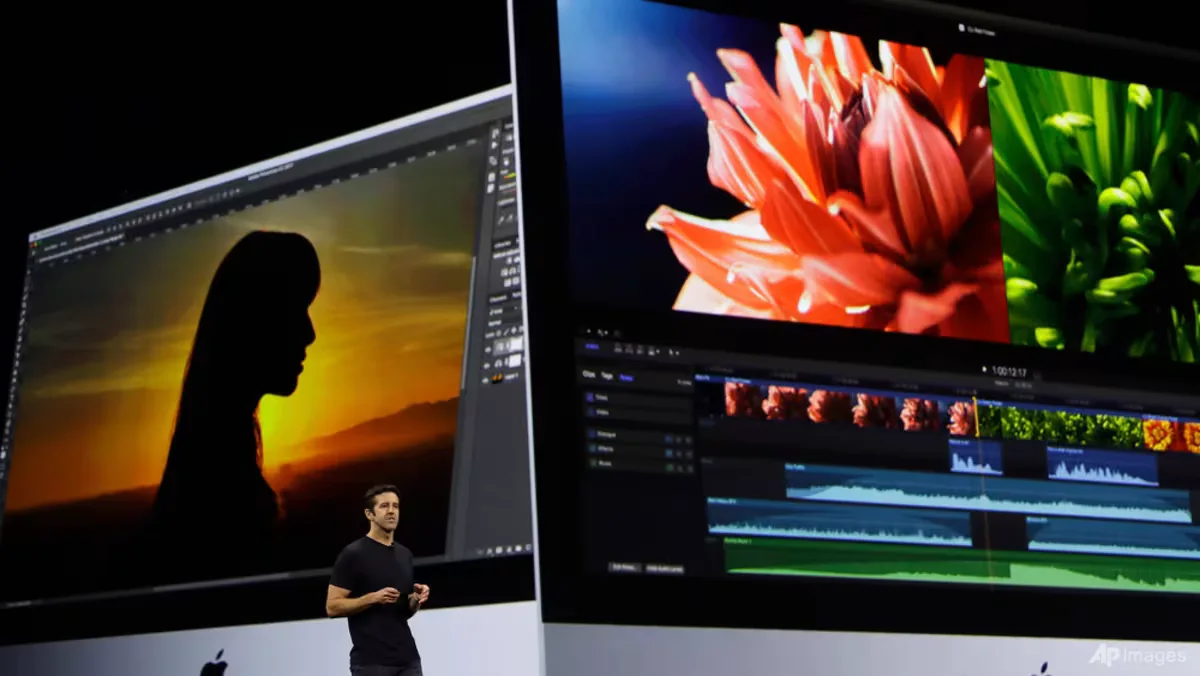The height and width of the screenshot is (676, 1200).
Task: Click the Edit Roles button
Action: click(x=624, y=567)
